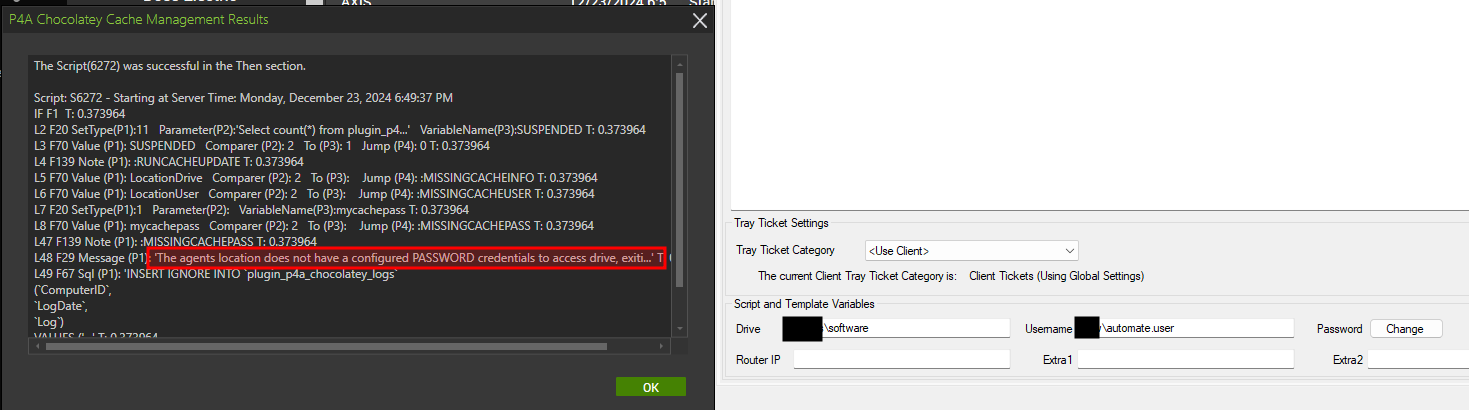Image resolution: width=1469 pixels, height=410 pixels.
Task: Click the L8 F70 Value mycachepass line
Action: click(x=314, y=226)
